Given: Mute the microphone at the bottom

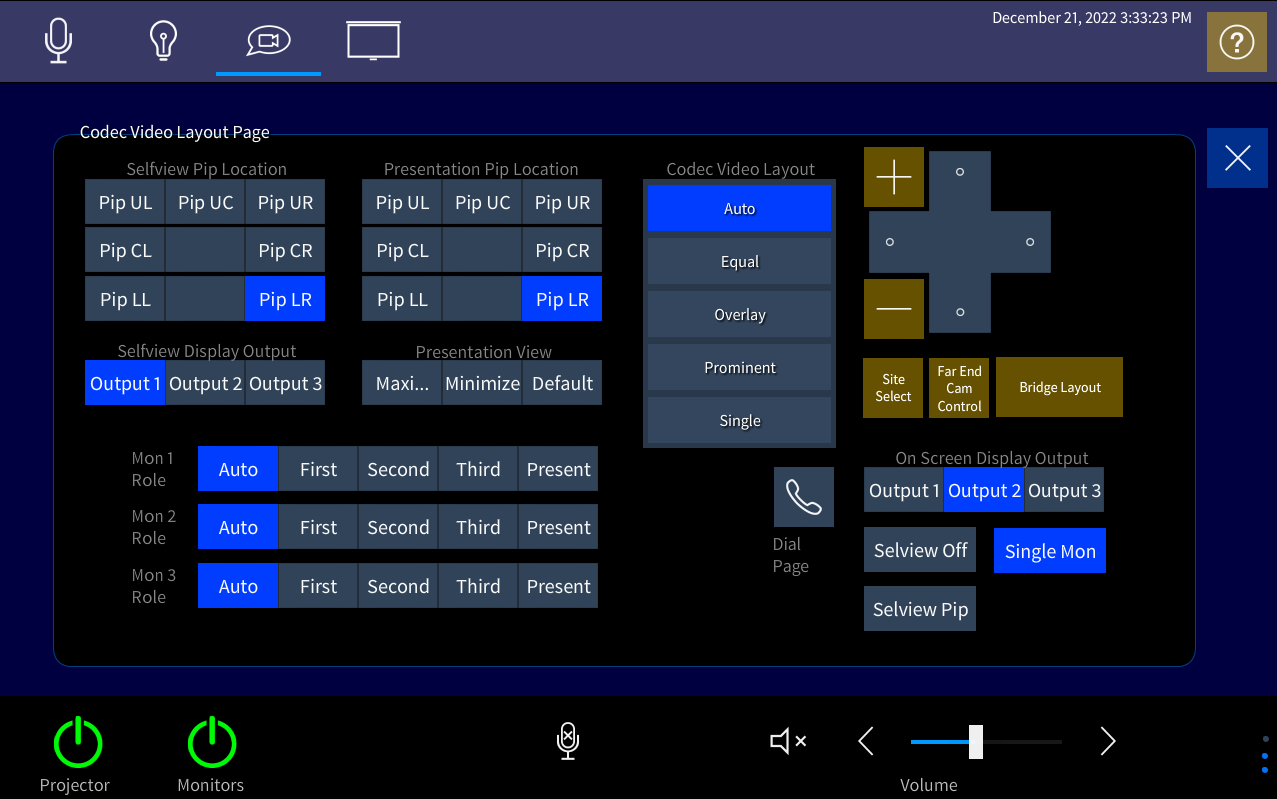Looking at the screenshot, I should [567, 741].
